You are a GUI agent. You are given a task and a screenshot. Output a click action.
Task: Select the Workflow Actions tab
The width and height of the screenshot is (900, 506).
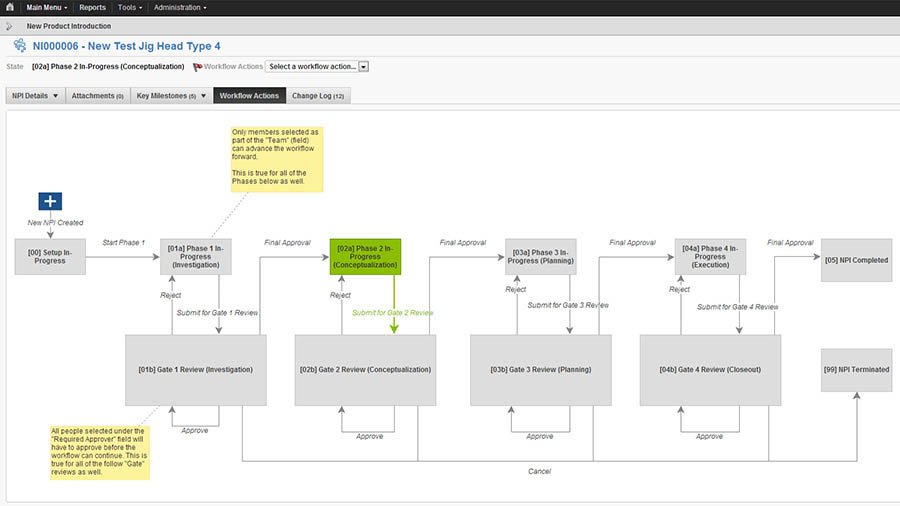coord(249,96)
